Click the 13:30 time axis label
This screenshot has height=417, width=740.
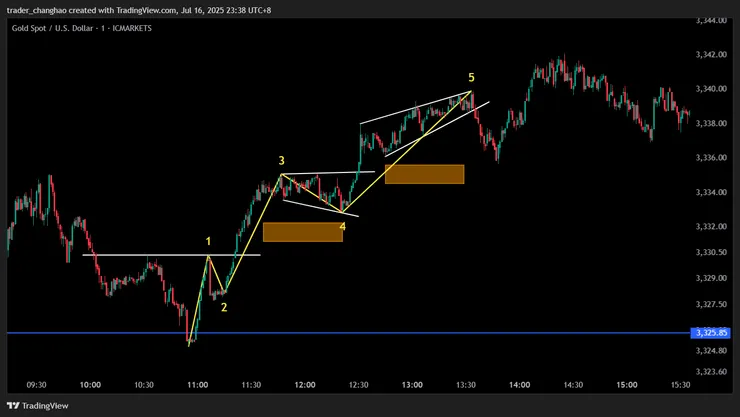[466, 385]
